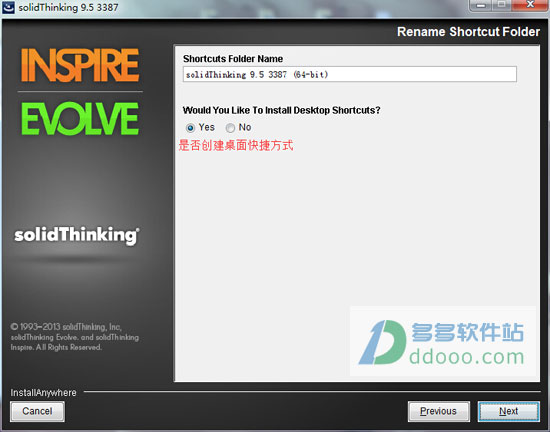The image size is (550, 432).
Task: Go back with the Previous button
Action: [438, 411]
